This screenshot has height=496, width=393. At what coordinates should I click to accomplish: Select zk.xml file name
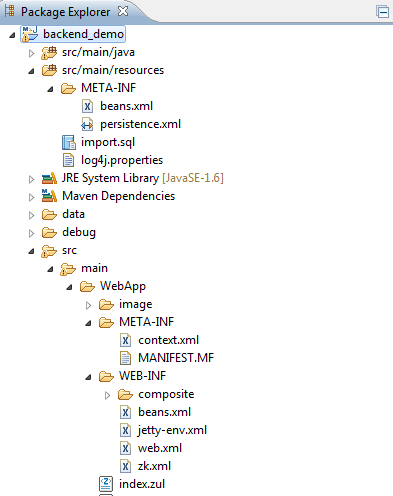(154, 466)
